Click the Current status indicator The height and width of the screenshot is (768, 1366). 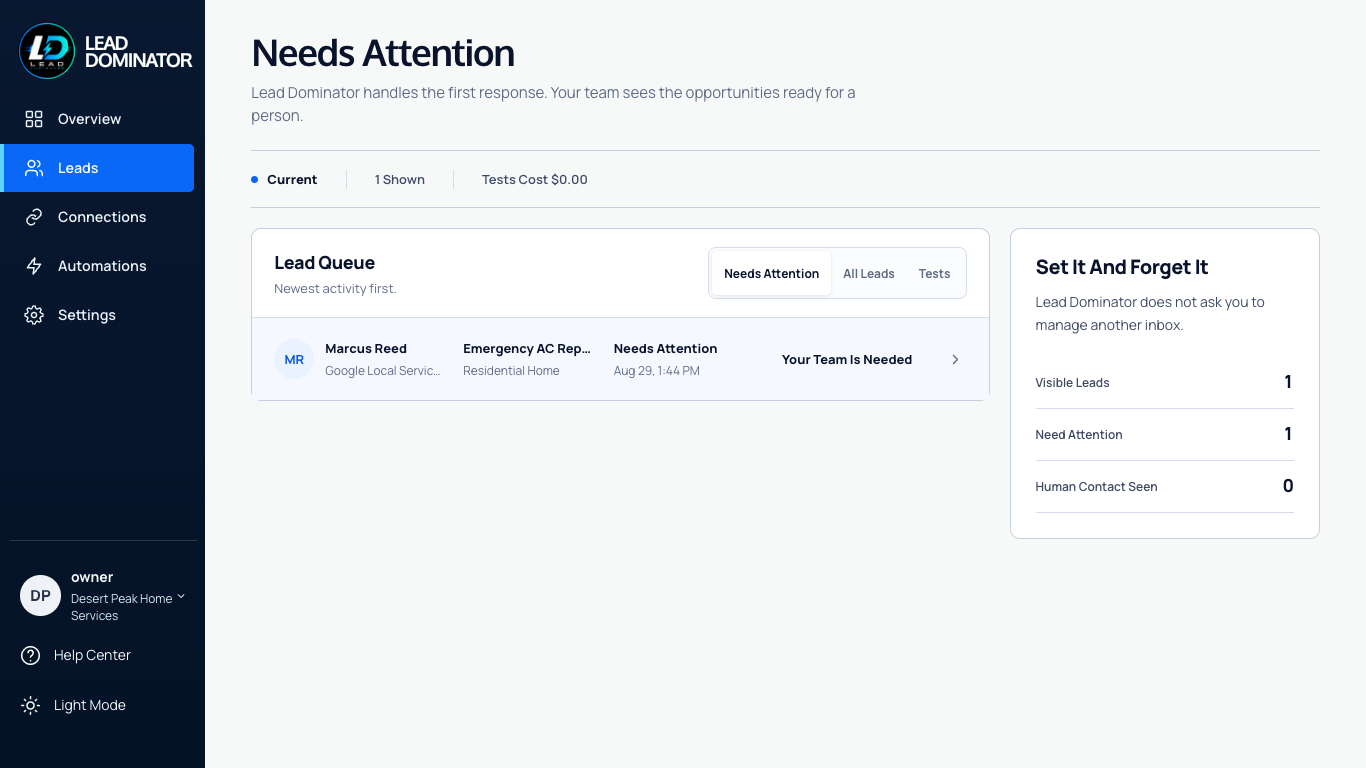click(x=284, y=180)
